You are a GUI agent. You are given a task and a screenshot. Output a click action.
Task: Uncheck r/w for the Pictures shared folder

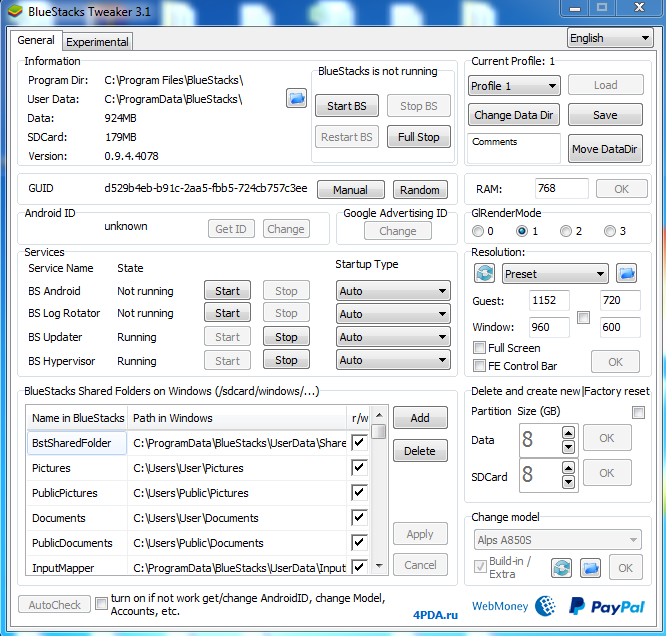359,468
